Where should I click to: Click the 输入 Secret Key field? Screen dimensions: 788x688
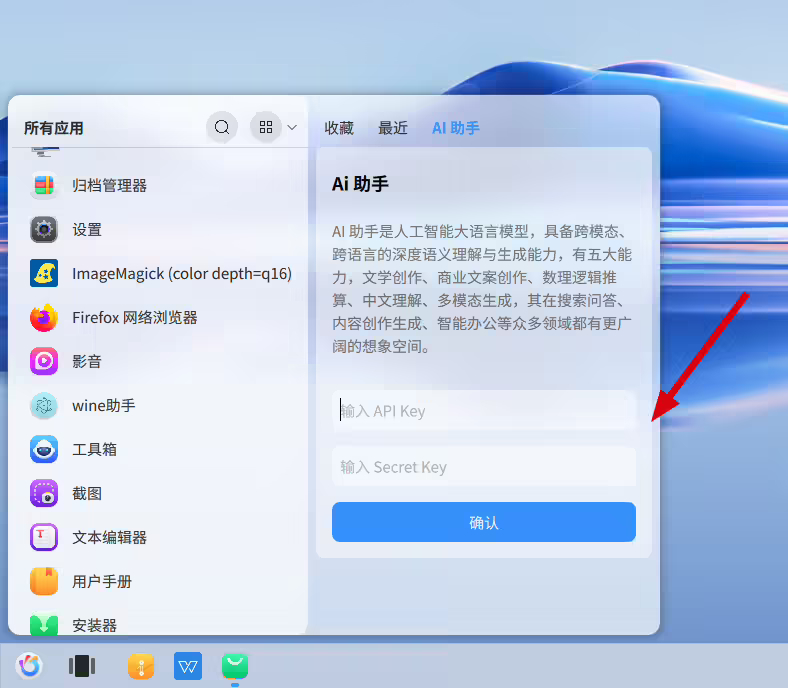click(484, 467)
